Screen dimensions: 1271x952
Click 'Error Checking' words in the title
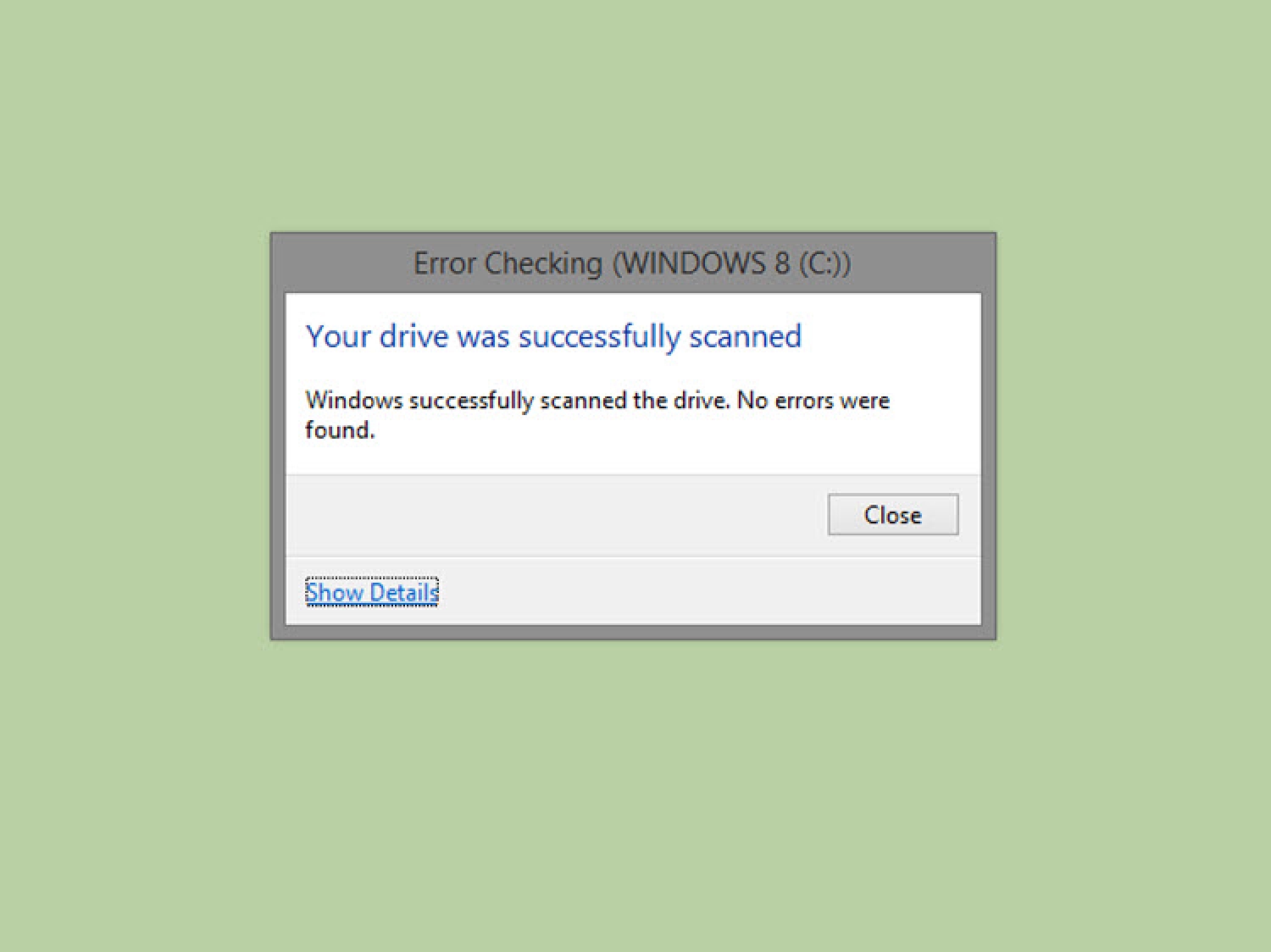tap(508, 263)
